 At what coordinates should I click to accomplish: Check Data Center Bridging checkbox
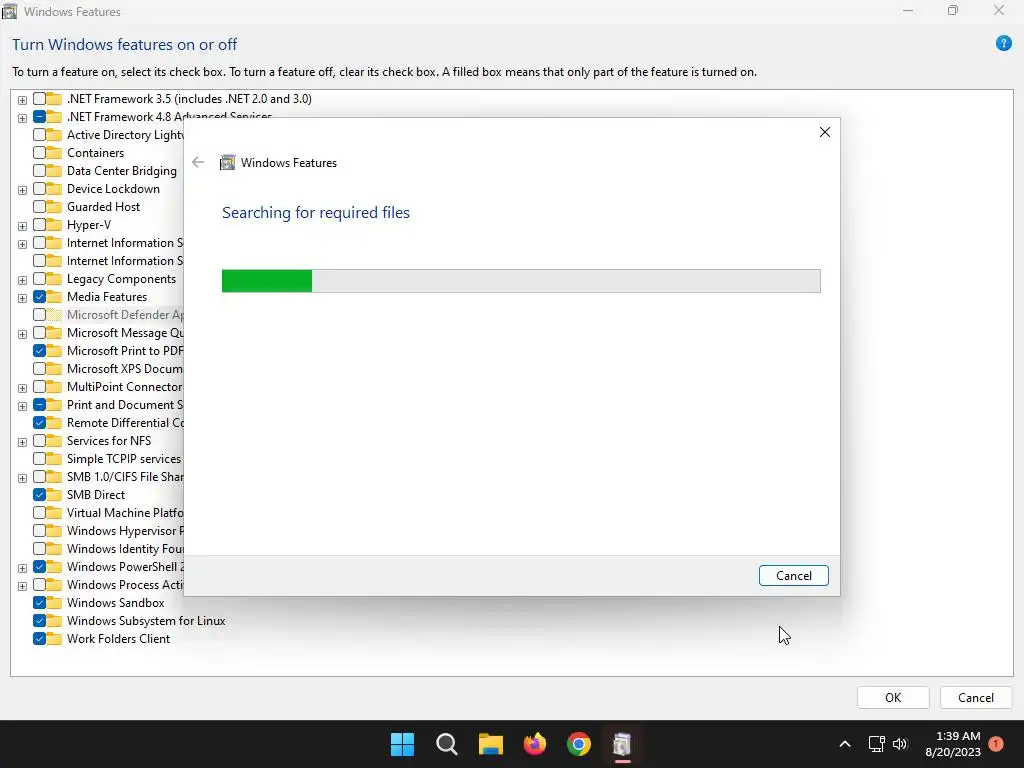coord(39,171)
